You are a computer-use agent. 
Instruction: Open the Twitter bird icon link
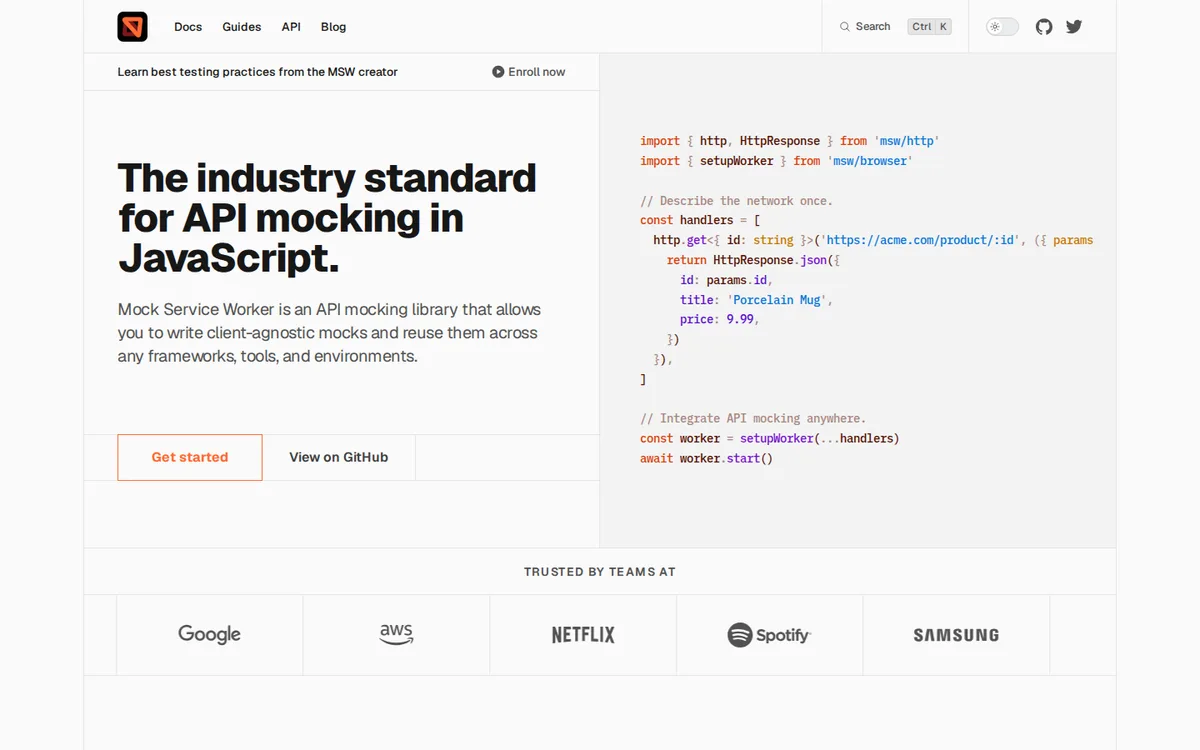click(1074, 27)
